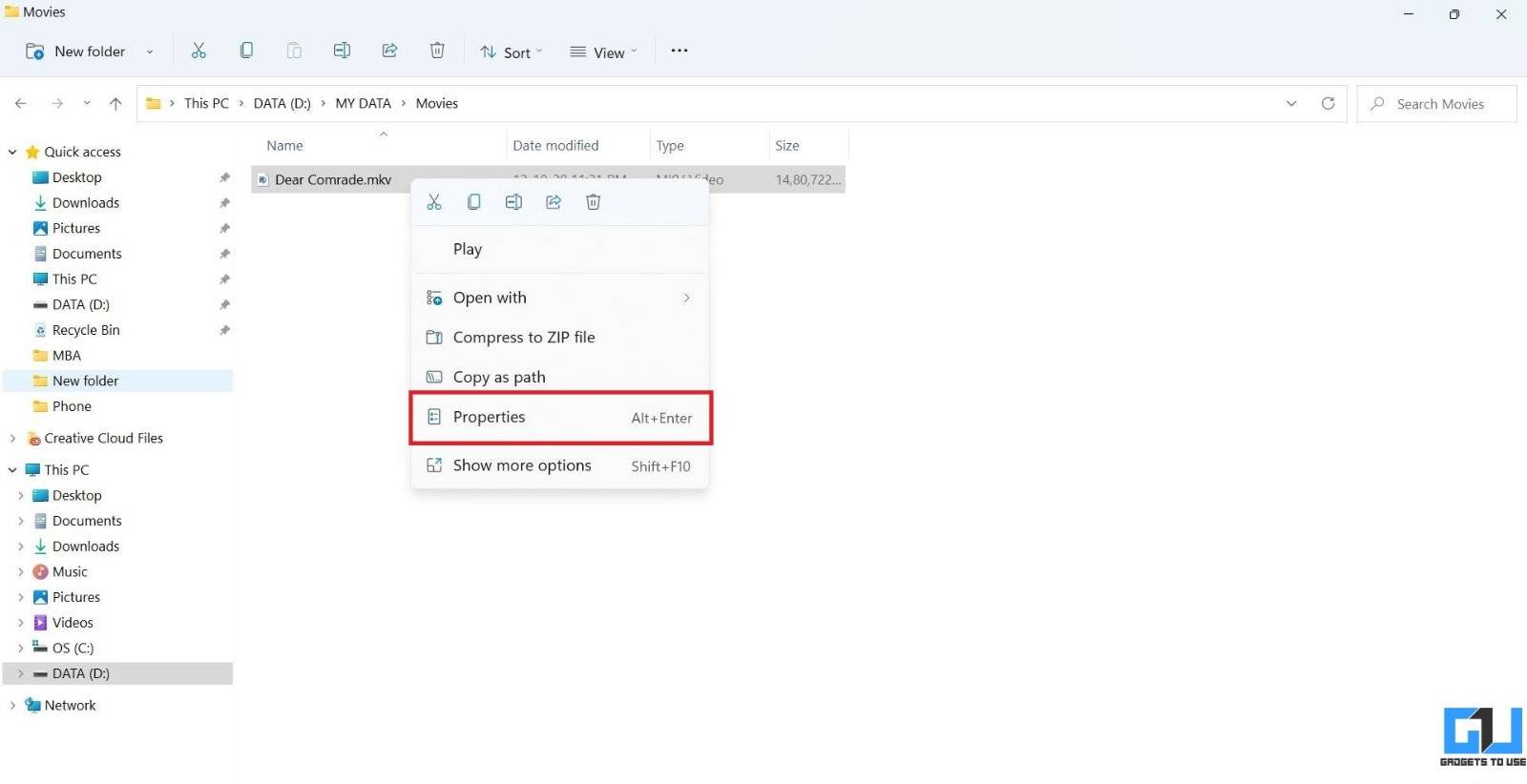The width and height of the screenshot is (1527, 784).
Task: Expand Creative Cloud Files in sidebar
Action: [12, 438]
